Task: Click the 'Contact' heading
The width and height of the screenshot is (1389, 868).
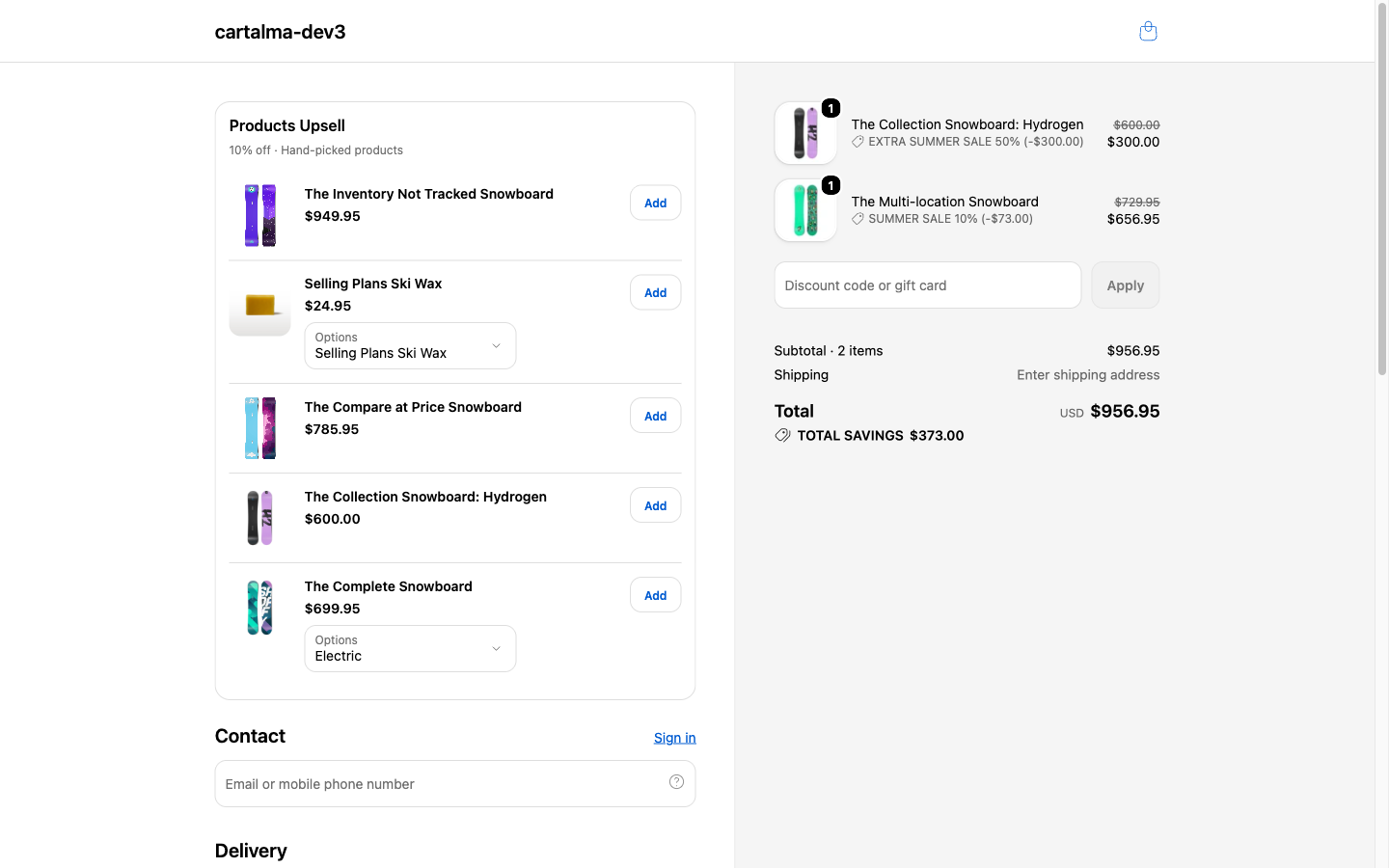Action: [250, 736]
